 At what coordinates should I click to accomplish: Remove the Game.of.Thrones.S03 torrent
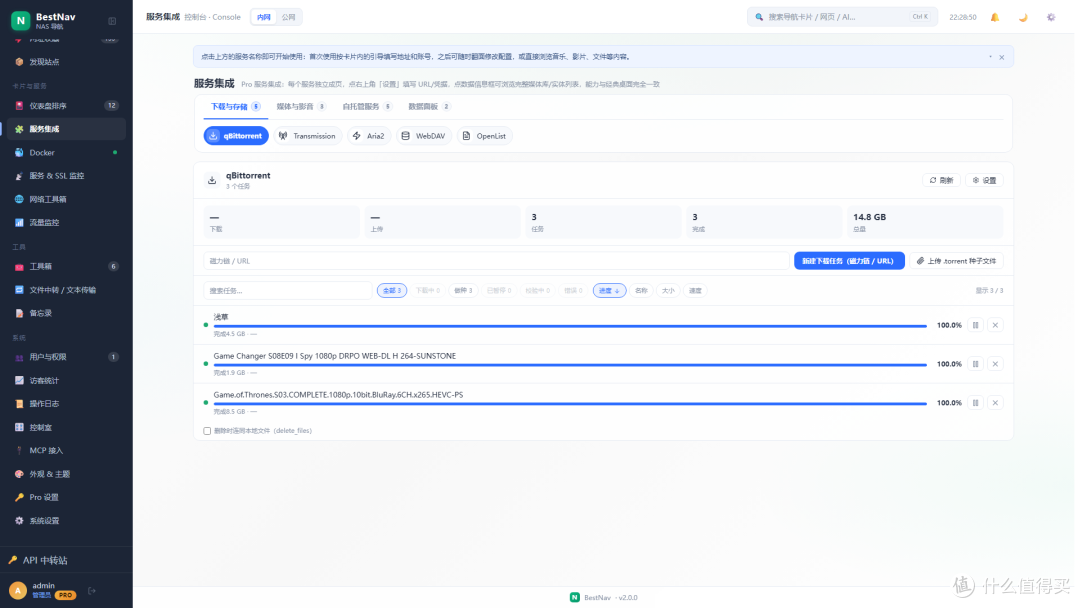click(x=995, y=403)
